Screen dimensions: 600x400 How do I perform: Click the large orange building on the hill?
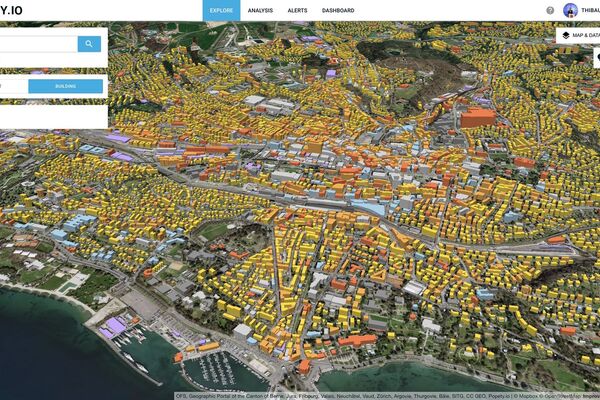[478, 117]
